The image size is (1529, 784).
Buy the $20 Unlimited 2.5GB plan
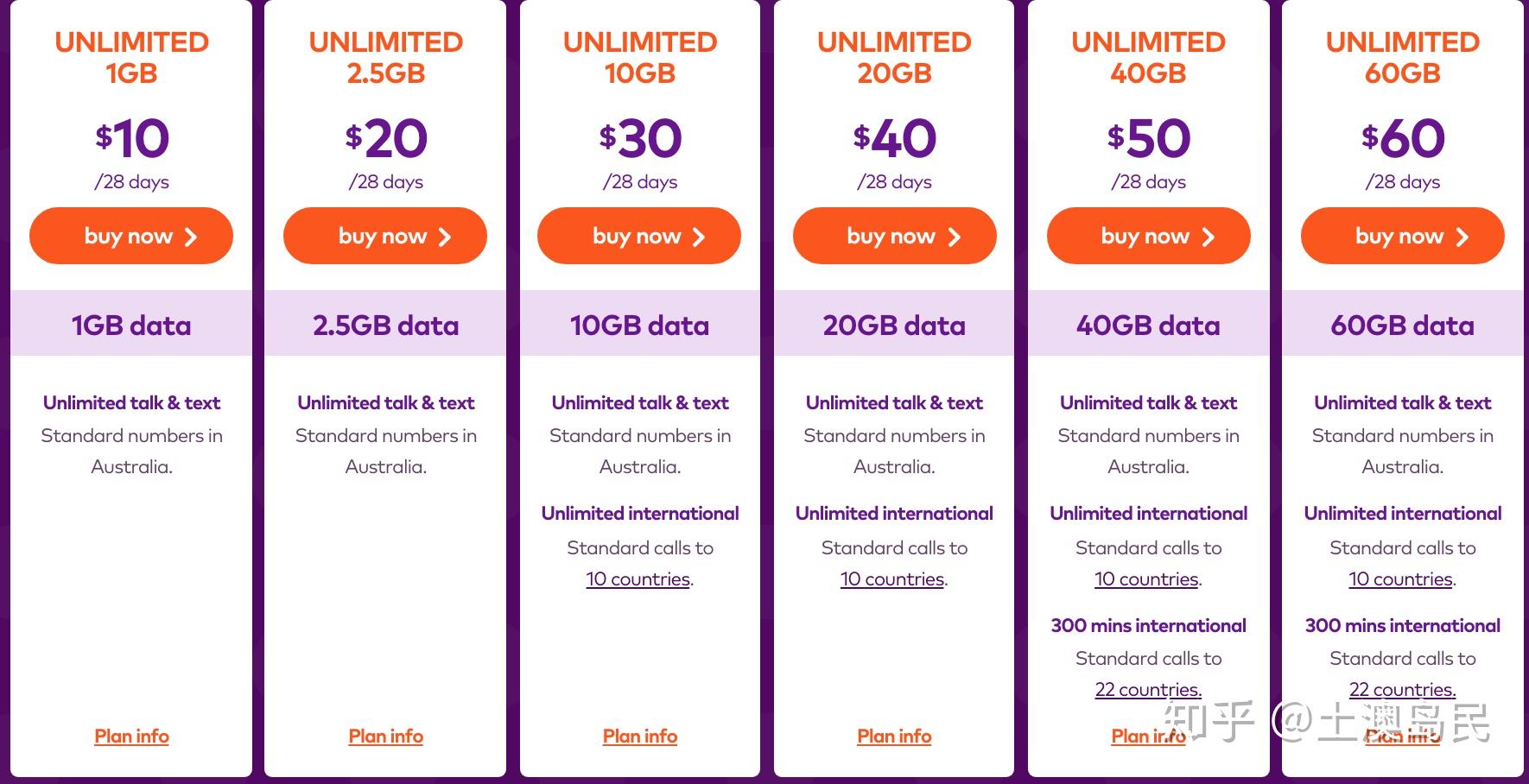[384, 236]
